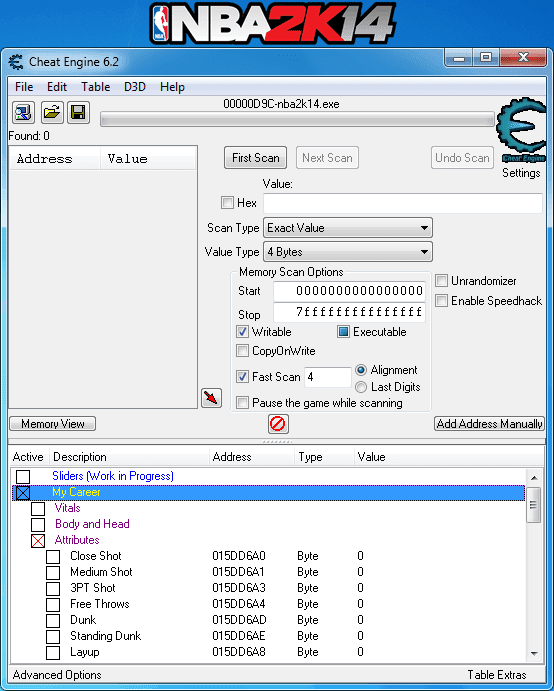554x691 pixels.
Task: Click Add Address Manually button
Action: click(489, 424)
